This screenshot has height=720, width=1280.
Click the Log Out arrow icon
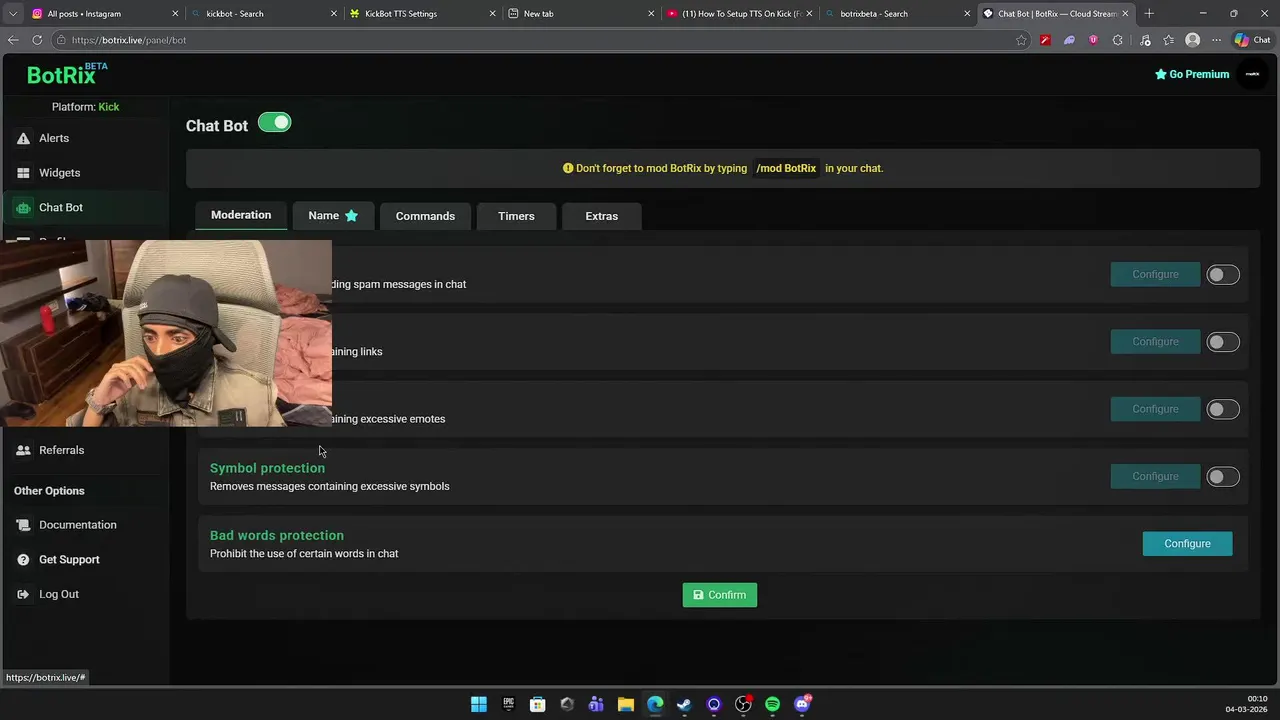(x=23, y=594)
